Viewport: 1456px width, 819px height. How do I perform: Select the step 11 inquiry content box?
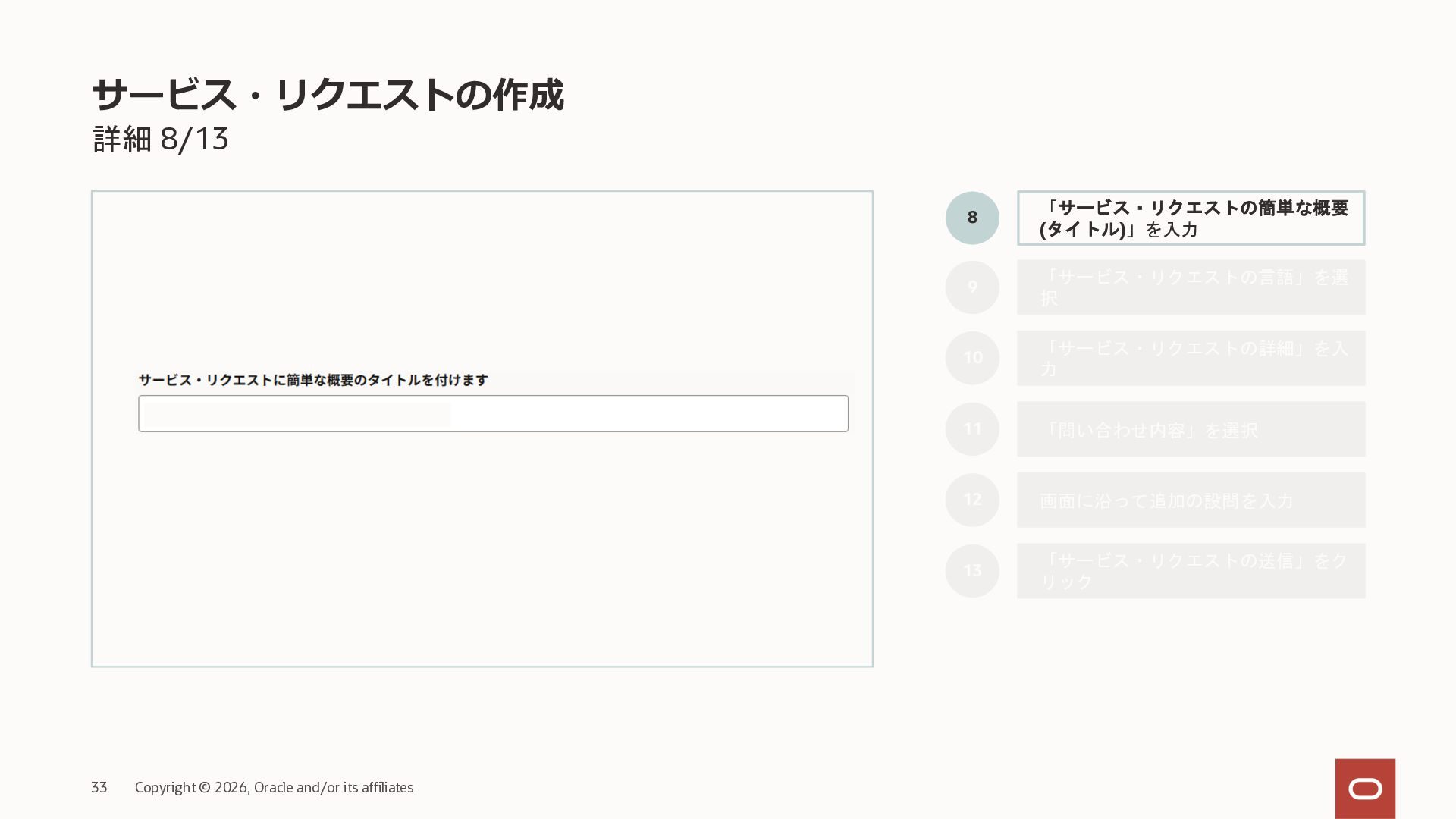[1191, 429]
